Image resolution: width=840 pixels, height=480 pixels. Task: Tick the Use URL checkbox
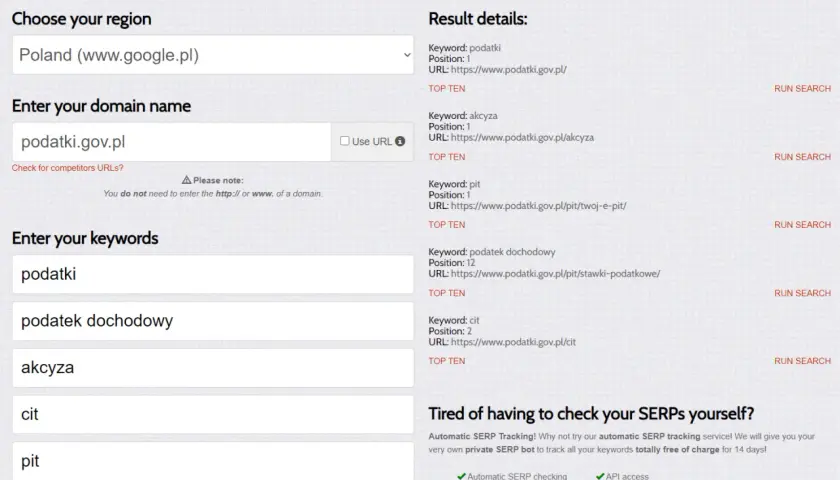click(x=344, y=141)
